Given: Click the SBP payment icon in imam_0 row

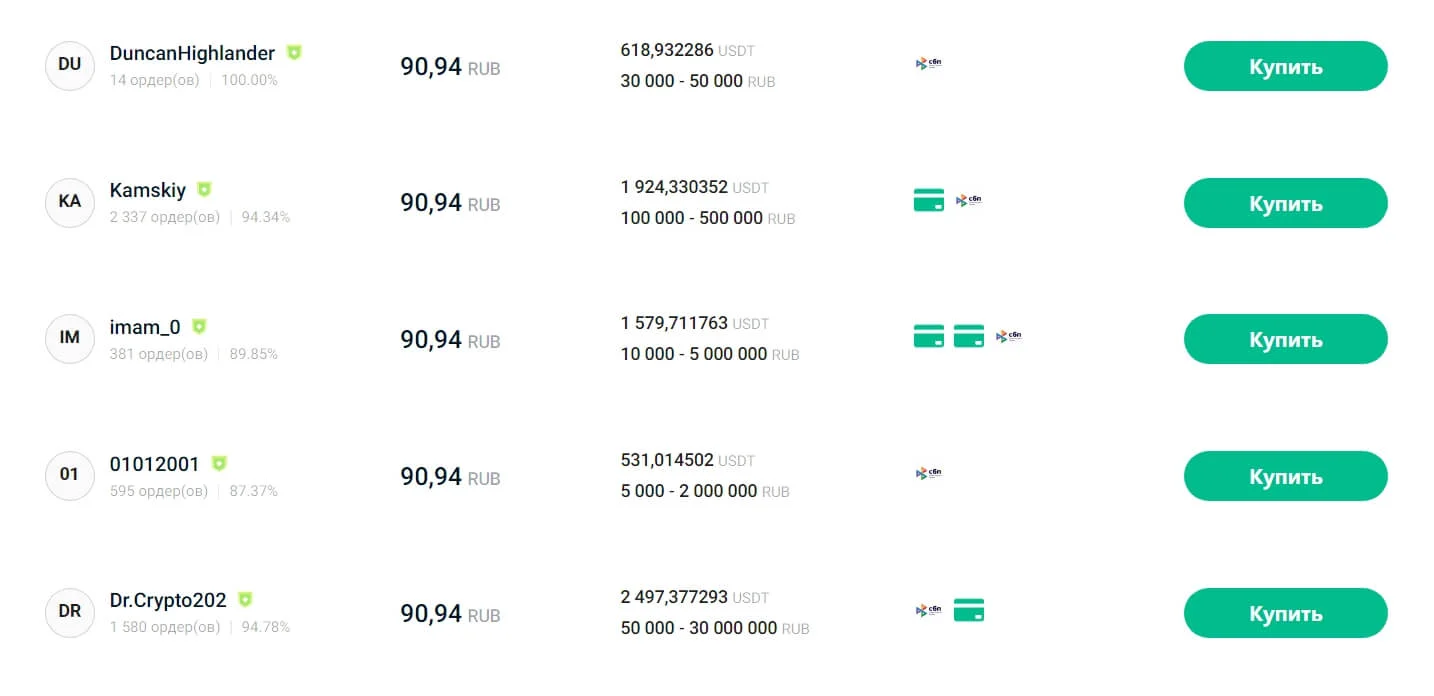Looking at the screenshot, I should (x=1009, y=337).
